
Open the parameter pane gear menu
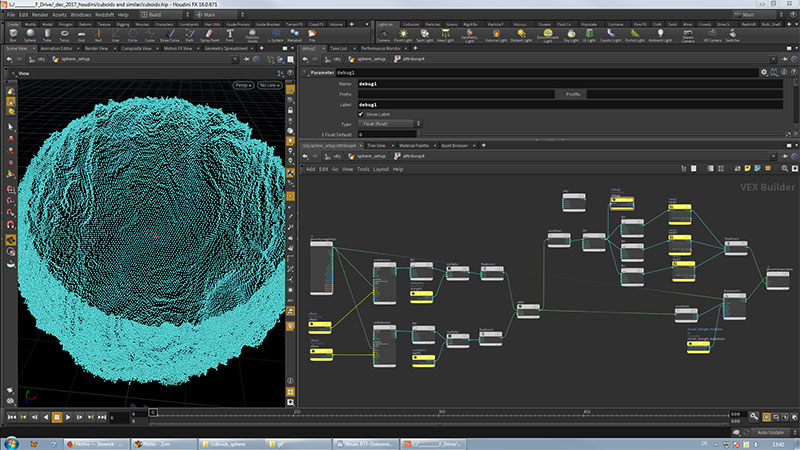pos(764,72)
